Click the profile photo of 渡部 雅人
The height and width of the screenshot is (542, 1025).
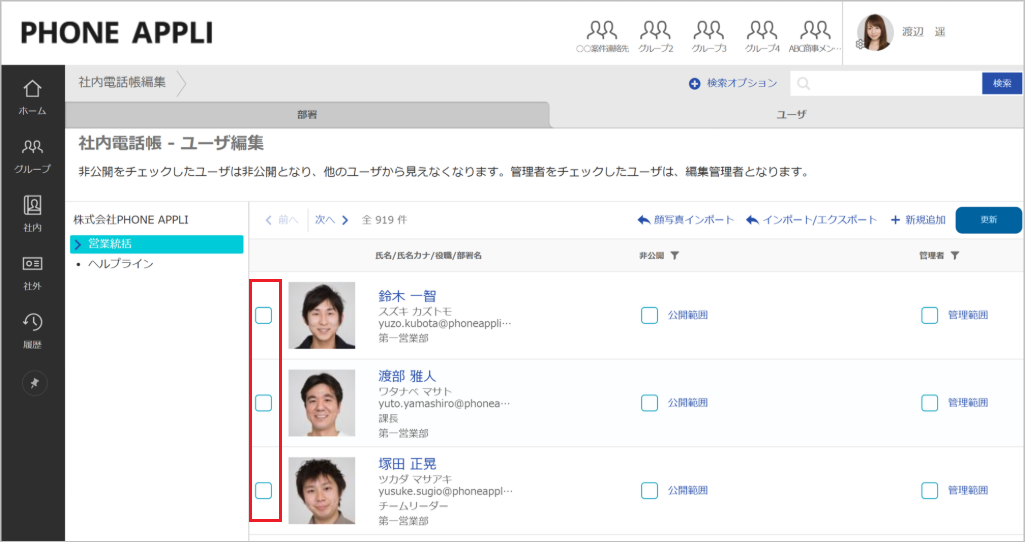[x=321, y=403]
